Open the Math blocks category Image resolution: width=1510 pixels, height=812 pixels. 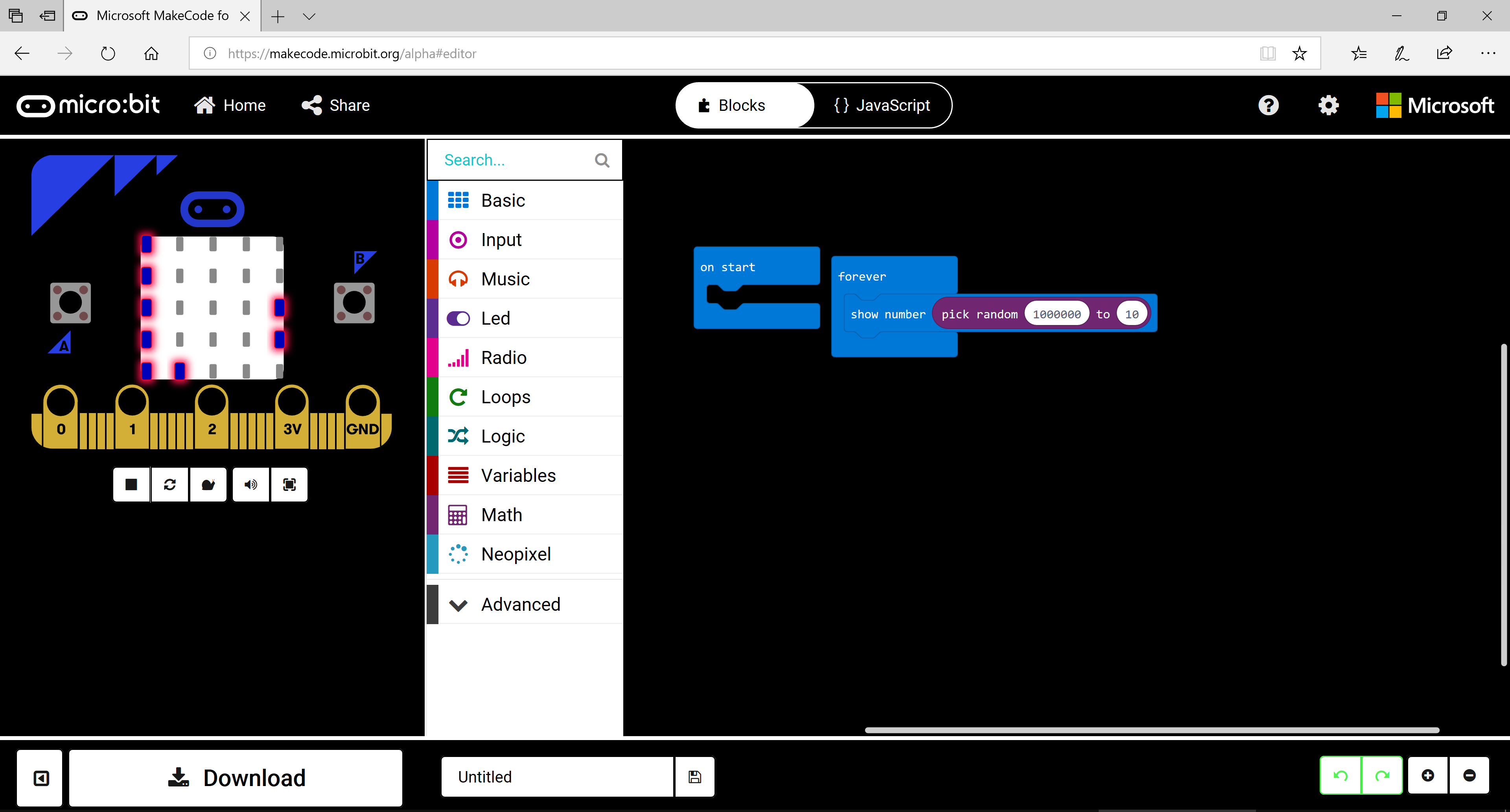coord(501,514)
